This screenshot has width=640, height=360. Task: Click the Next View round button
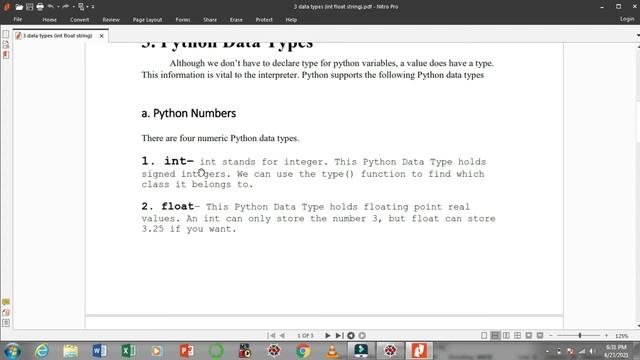click(x=362, y=336)
